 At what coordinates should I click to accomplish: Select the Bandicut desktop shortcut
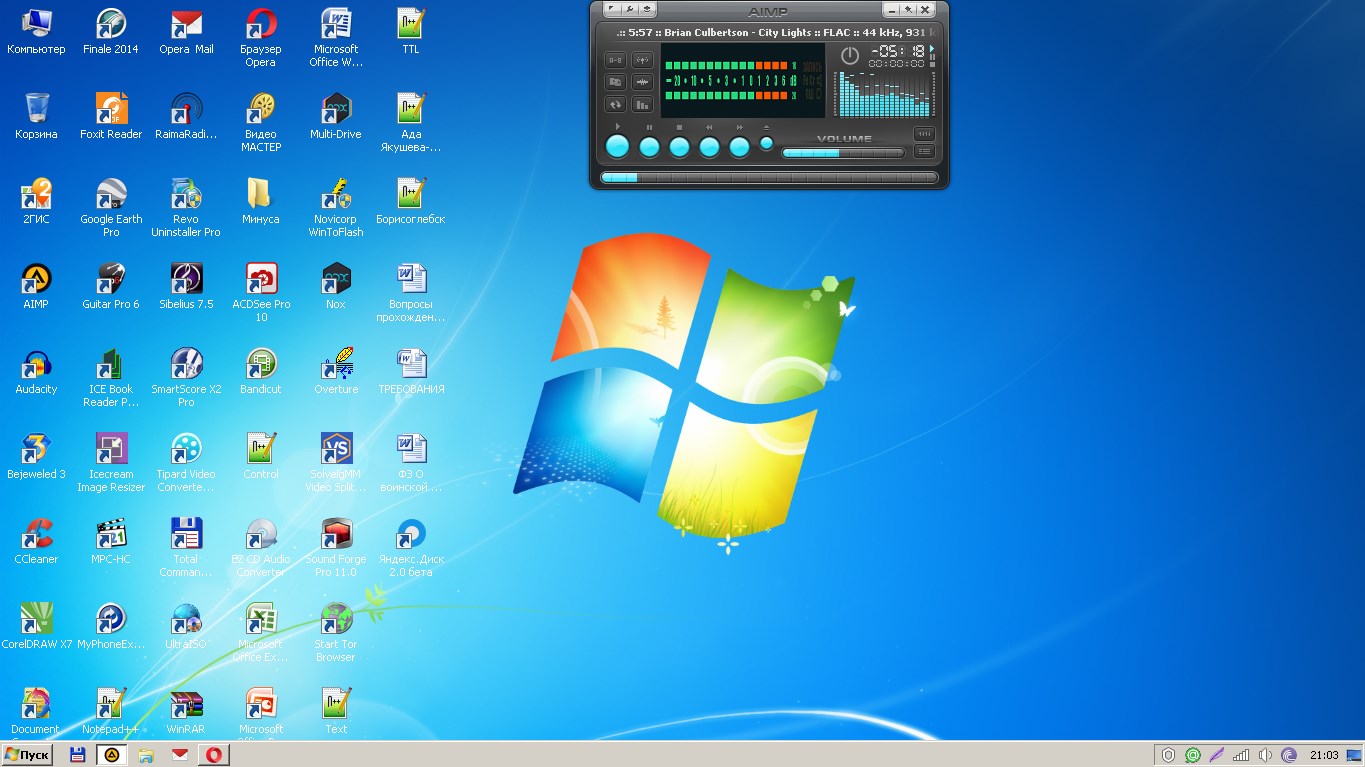[261, 372]
